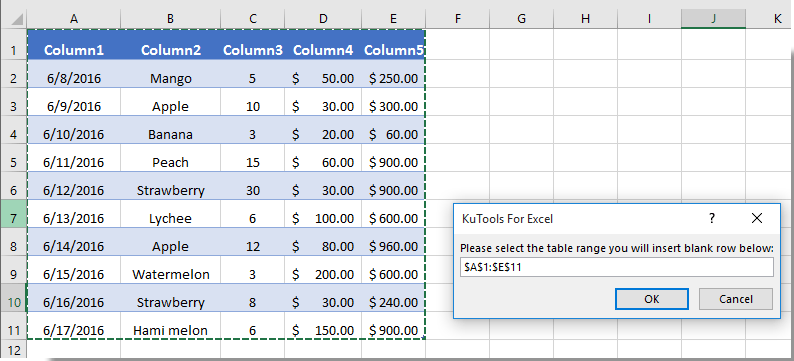Select row 1 header
Screen dimensions: 794x361
pos(13,45)
